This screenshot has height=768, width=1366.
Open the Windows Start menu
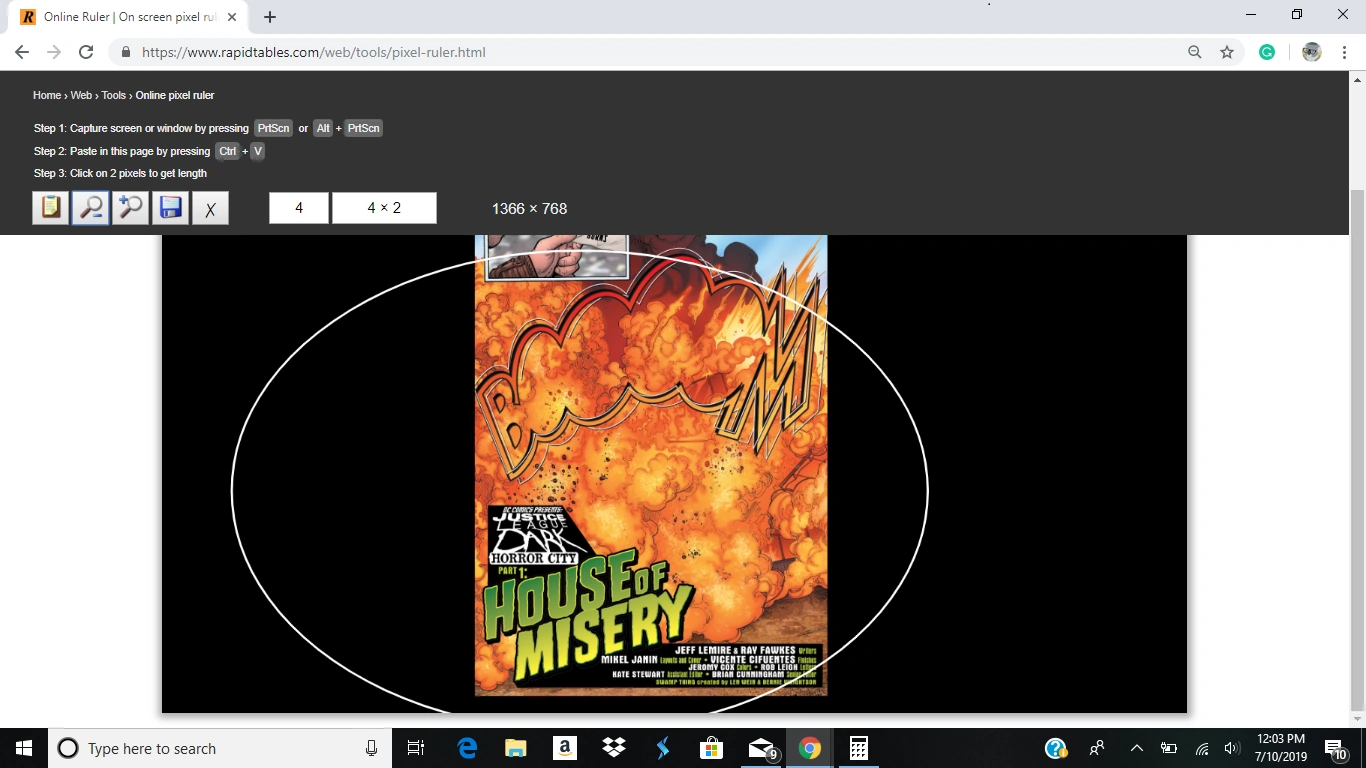(24, 748)
